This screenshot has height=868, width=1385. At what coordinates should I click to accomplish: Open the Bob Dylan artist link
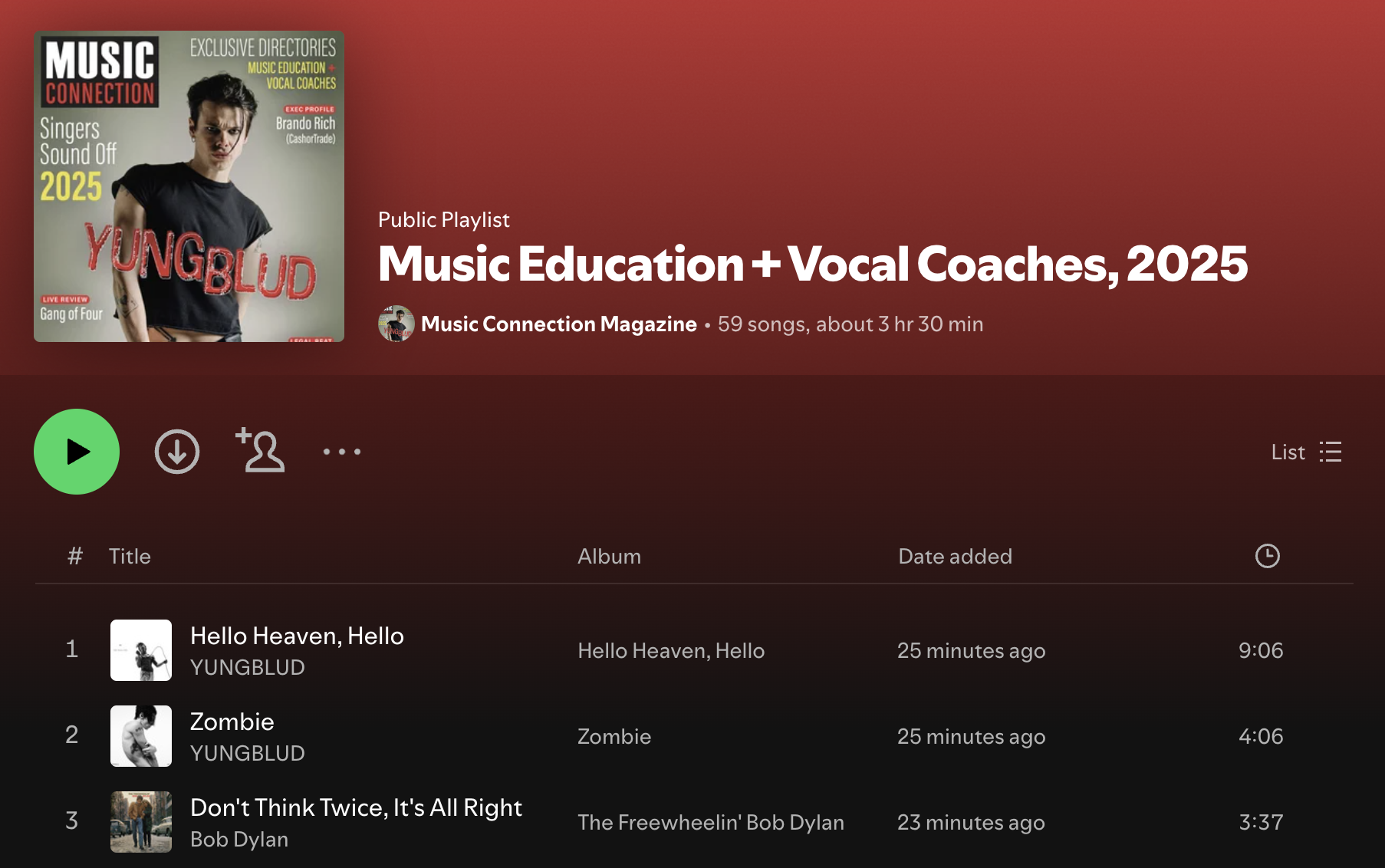[239, 839]
